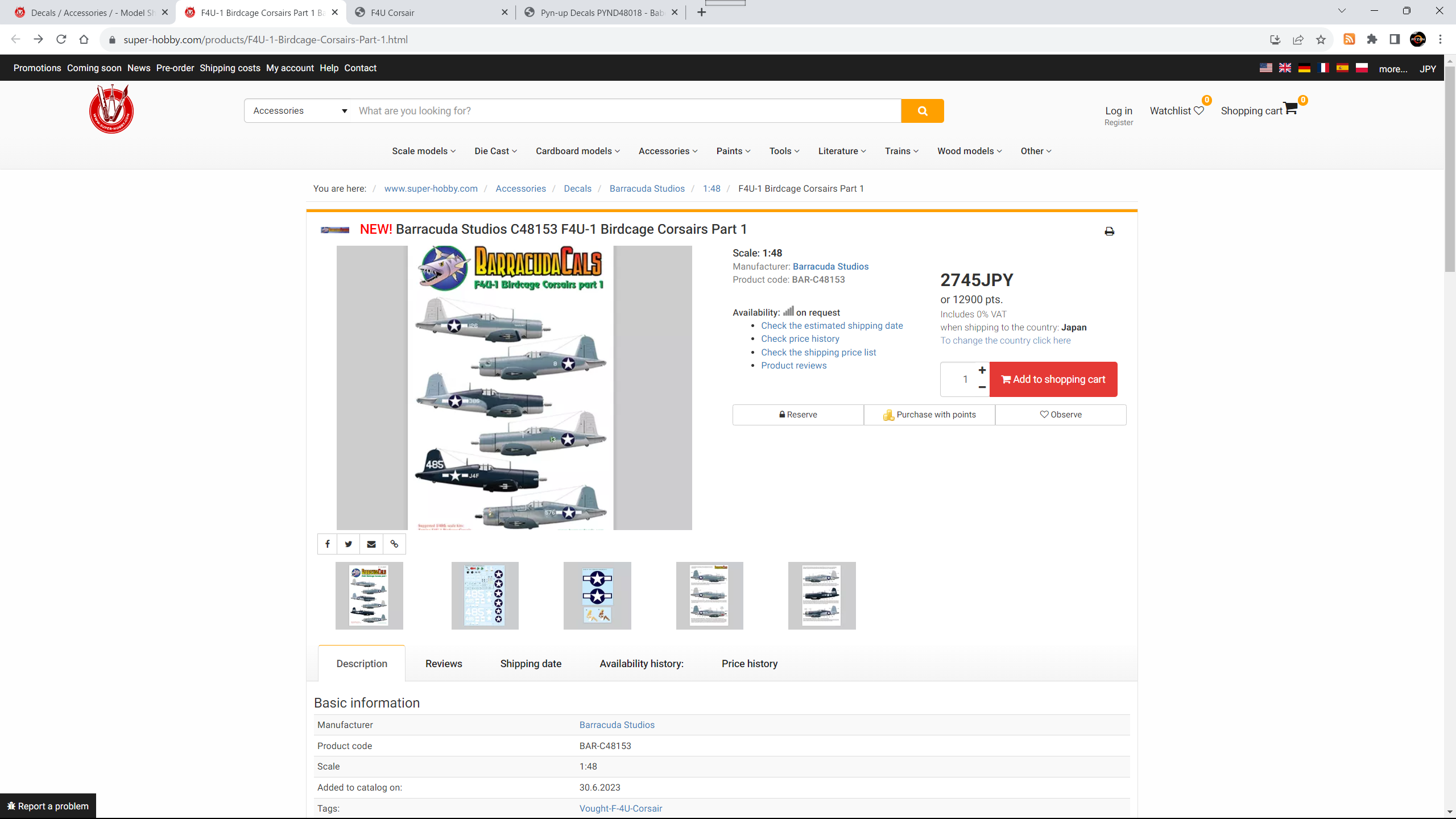
Task: Open Vought-F-4U-Corsair tag link
Action: tap(621, 808)
